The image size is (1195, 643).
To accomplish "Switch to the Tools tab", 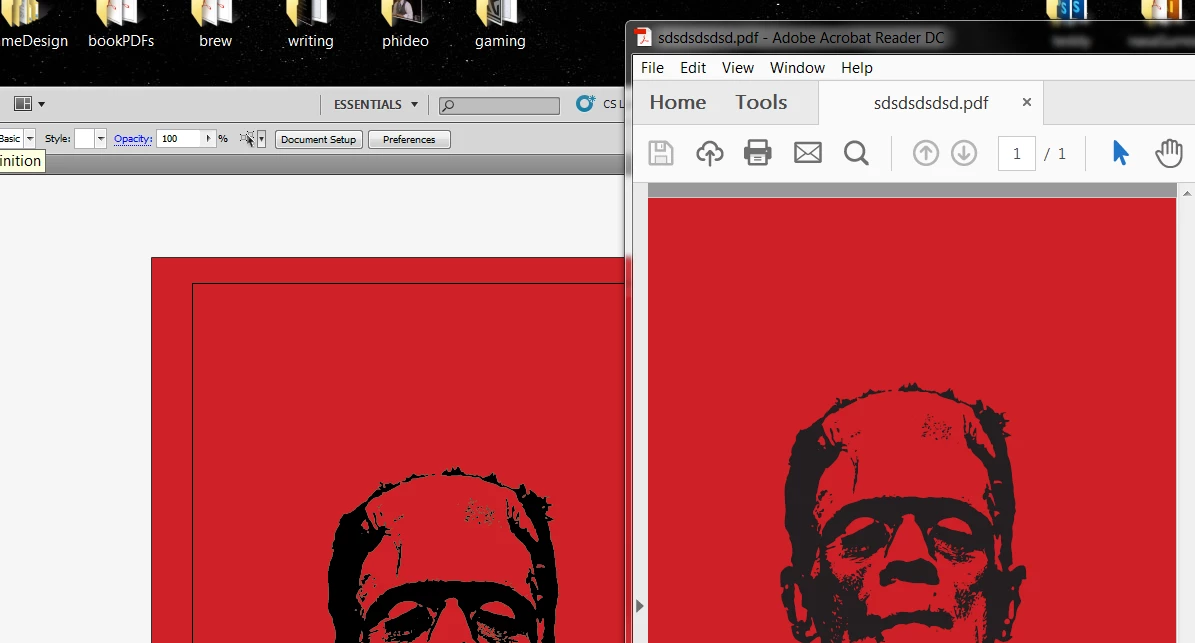I will (761, 102).
